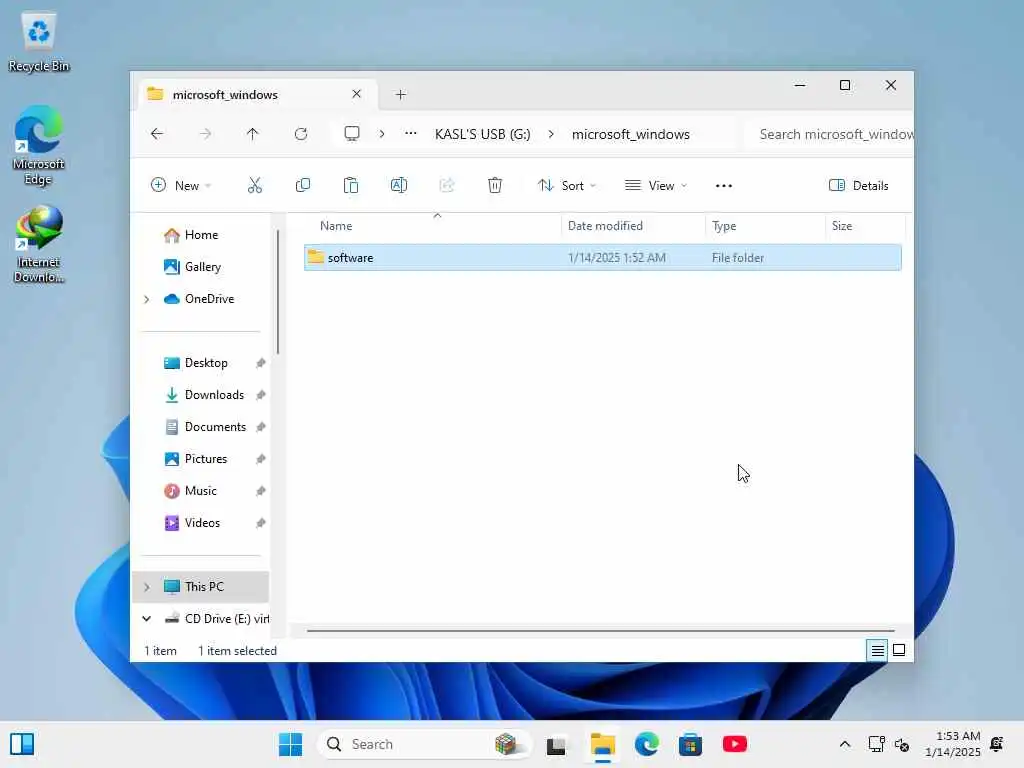1024x768 pixels.
Task: Open the Sort dropdown menu
Action: pos(567,185)
